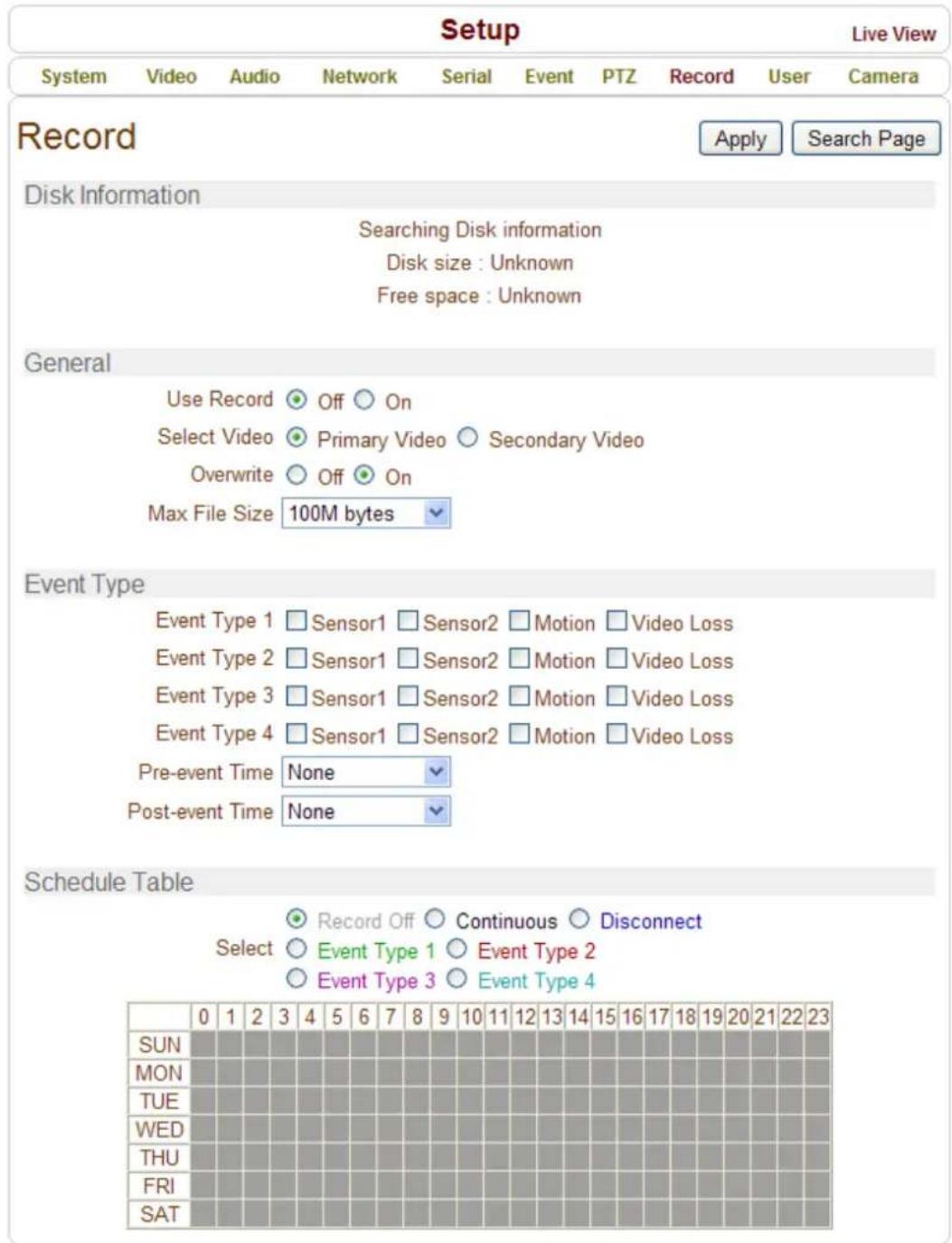Tick Video Loss for Event Type 4
The height and width of the screenshot is (1243, 952).
(617, 733)
